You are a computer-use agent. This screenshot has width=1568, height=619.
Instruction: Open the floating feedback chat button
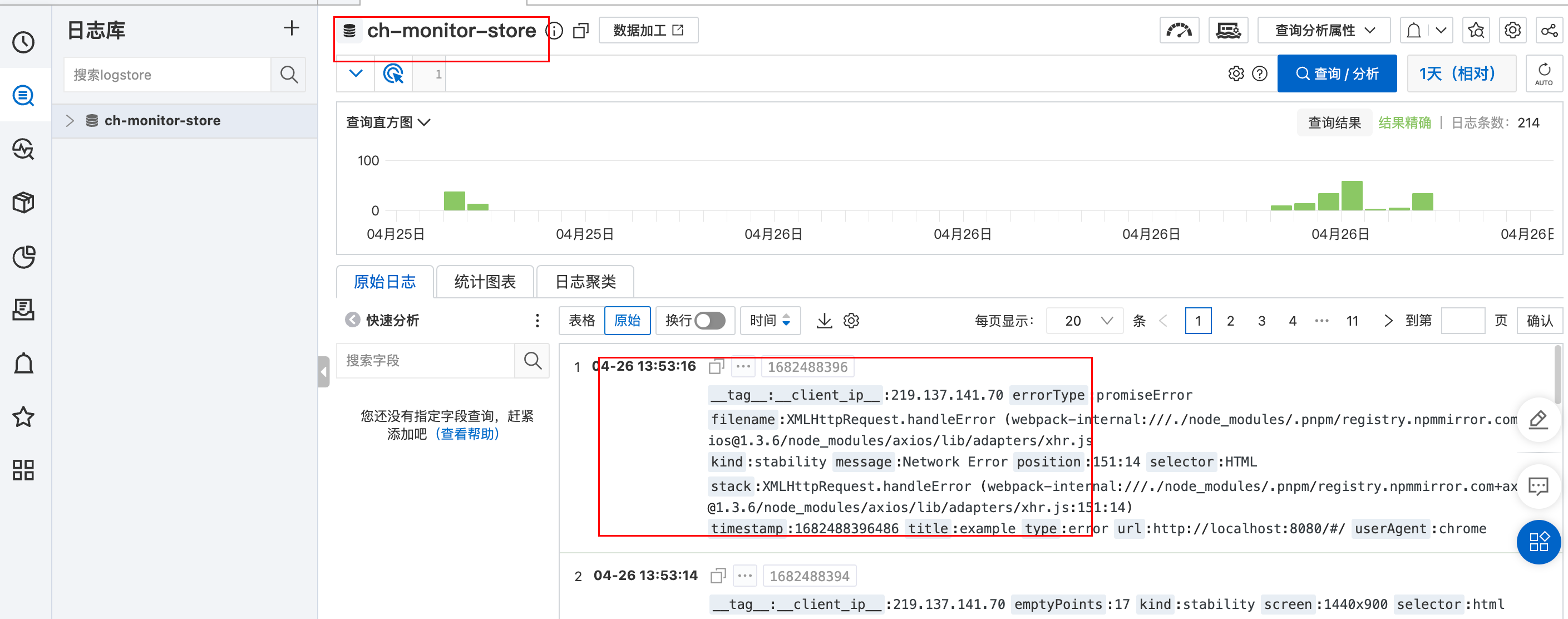pyautogui.click(x=1538, y=486)
